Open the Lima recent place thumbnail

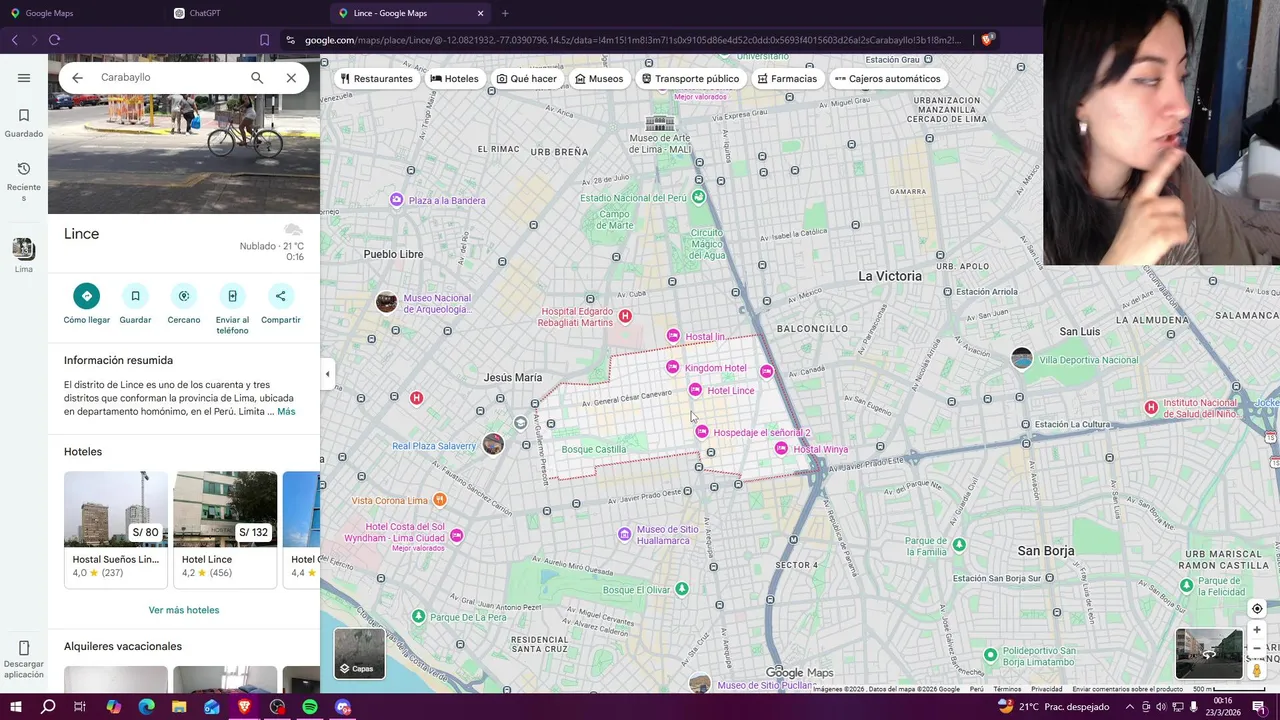(23, 256)
